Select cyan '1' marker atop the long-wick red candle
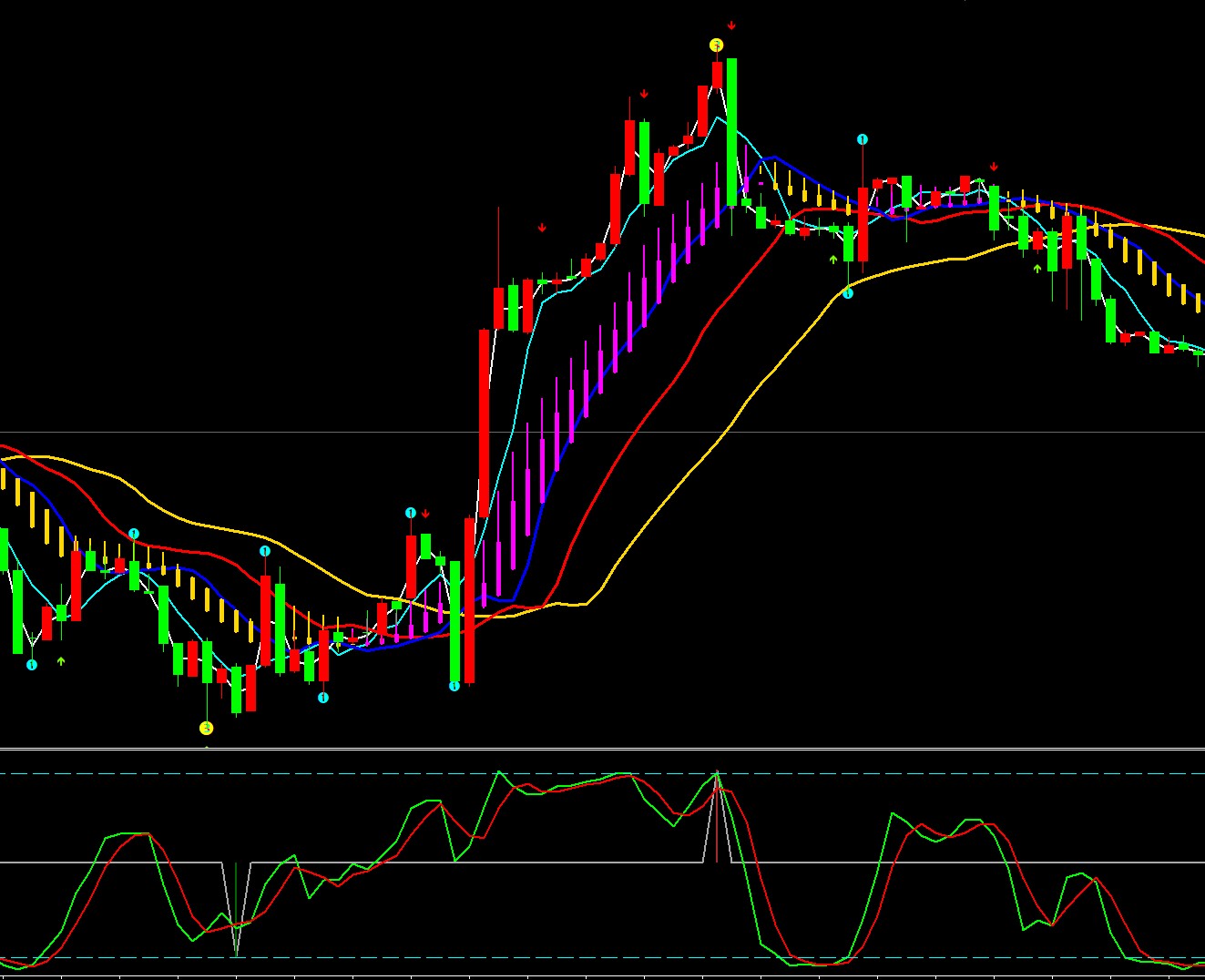This screenshot has height=980, width=1205. [x=863, y=139]
